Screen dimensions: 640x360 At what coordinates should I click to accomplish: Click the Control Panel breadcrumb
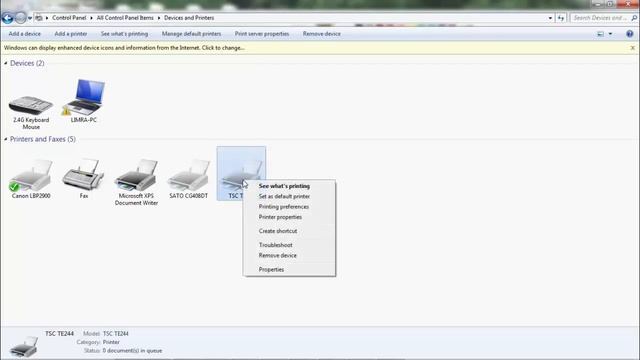point(69,18)
